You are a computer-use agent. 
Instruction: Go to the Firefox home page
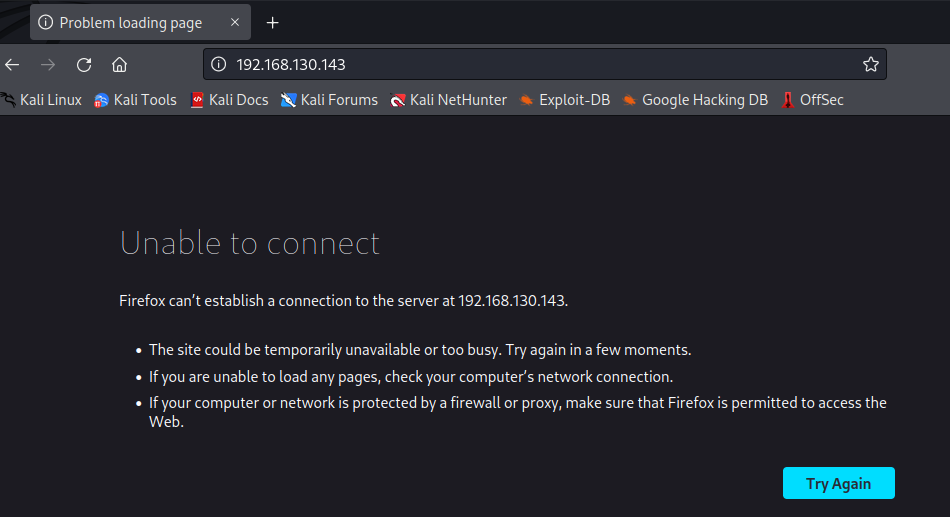[x=120, y=65]
